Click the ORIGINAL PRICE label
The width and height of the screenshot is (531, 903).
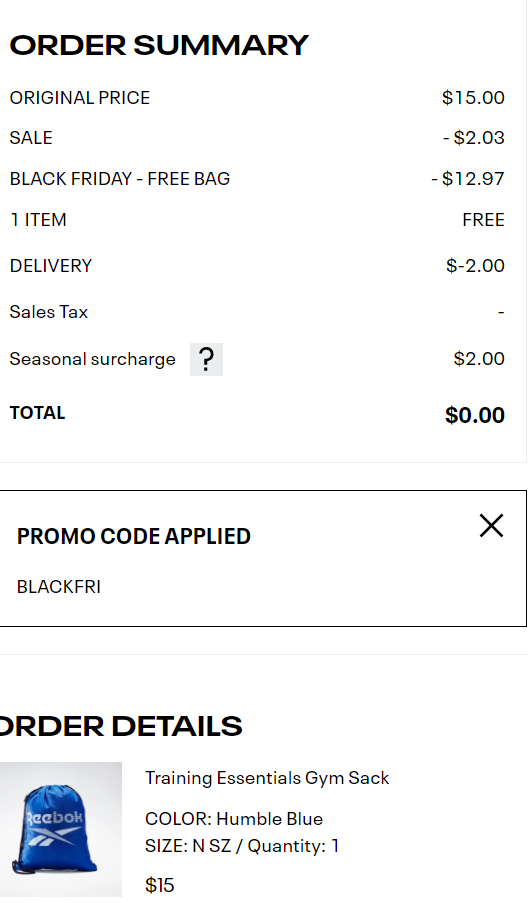[x=80, y=98]
